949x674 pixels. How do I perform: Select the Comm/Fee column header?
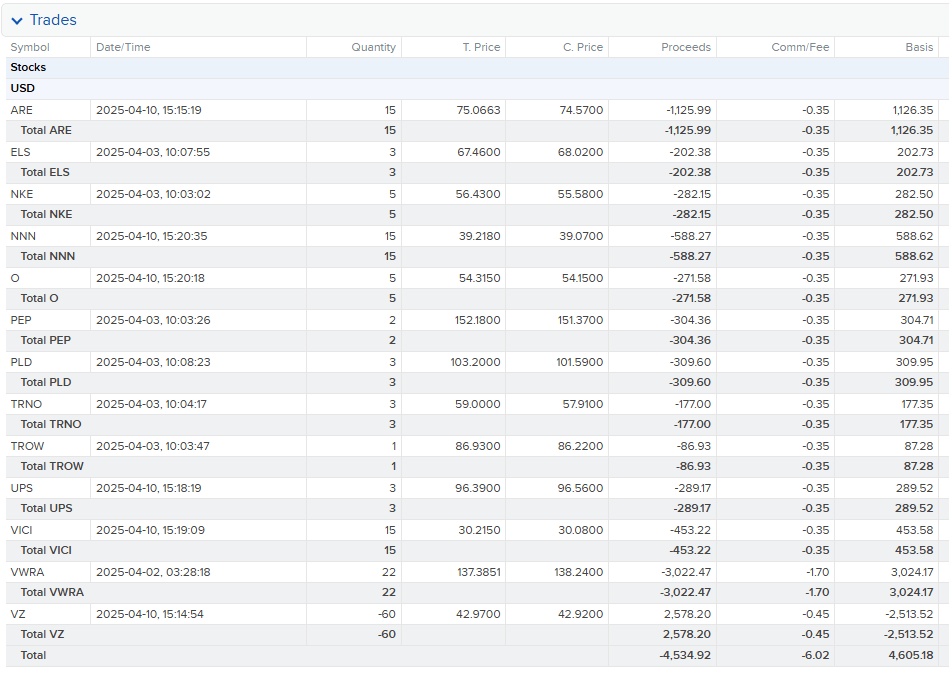(800, 47)
